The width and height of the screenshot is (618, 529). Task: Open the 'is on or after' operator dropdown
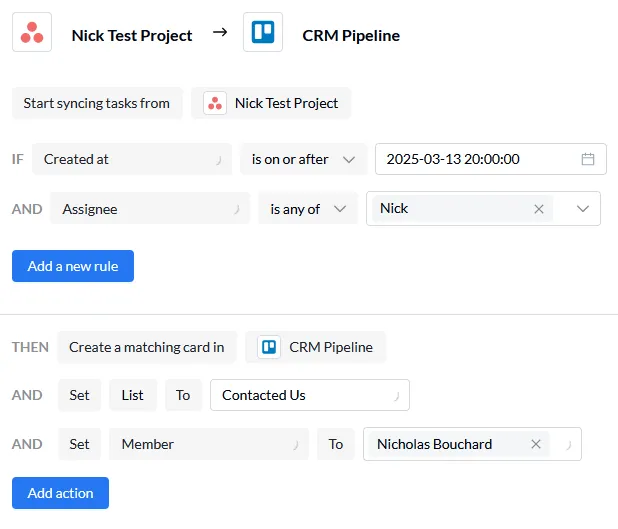303,159
